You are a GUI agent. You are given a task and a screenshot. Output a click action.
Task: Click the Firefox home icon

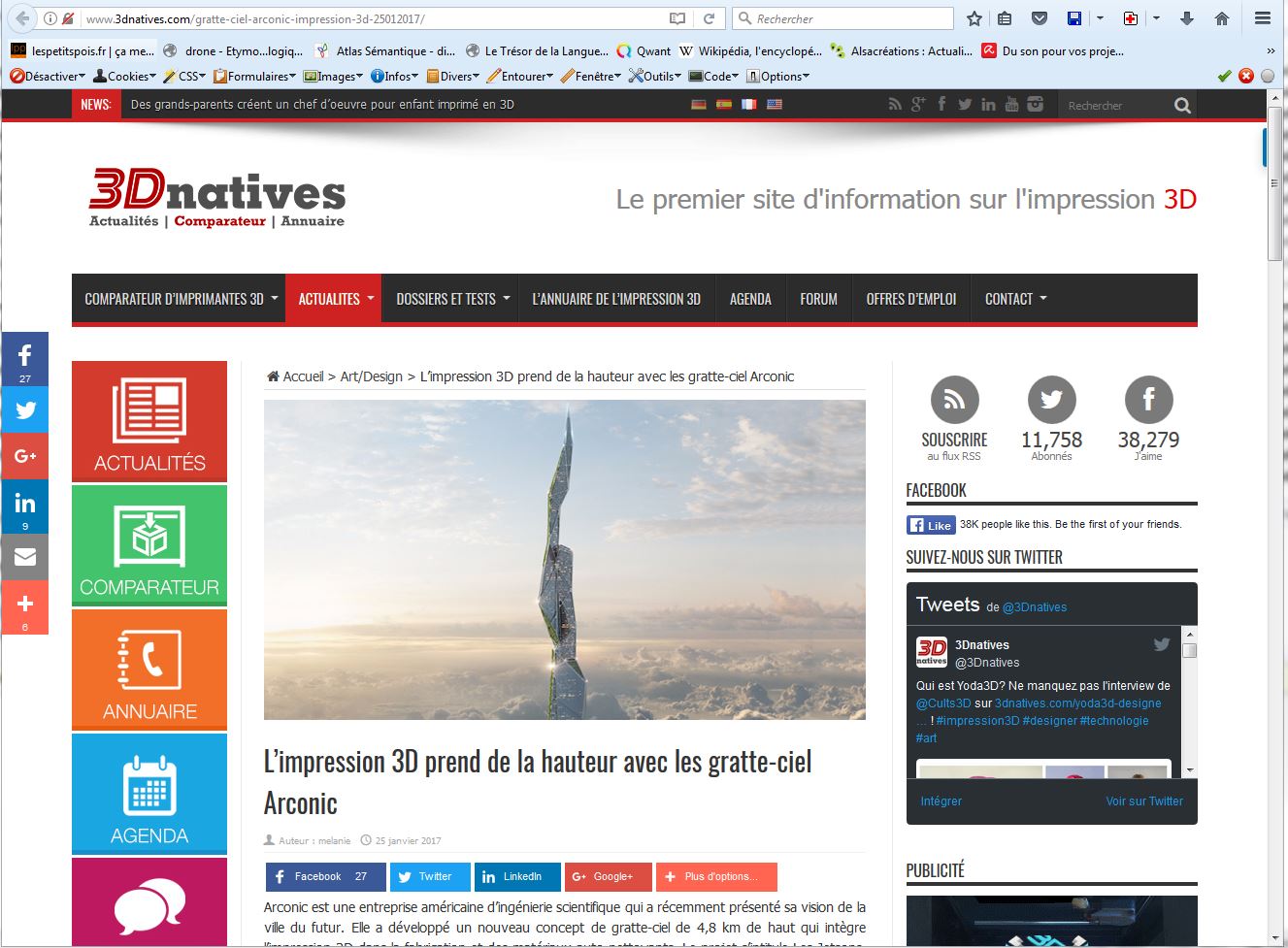click(x=1222, y=18)
